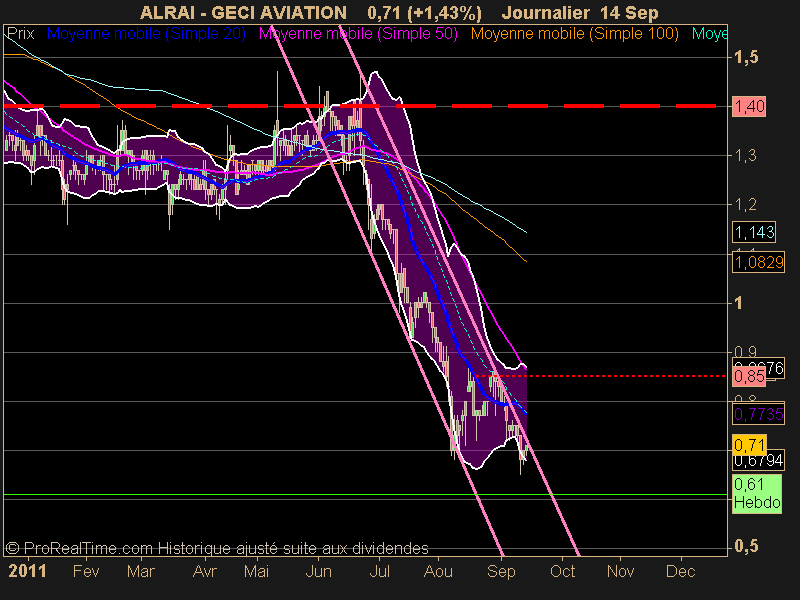The width and height of the screenshot is (800, 600).
Task: Click the orange "1,0829" price tag
Action: [758, 262]
